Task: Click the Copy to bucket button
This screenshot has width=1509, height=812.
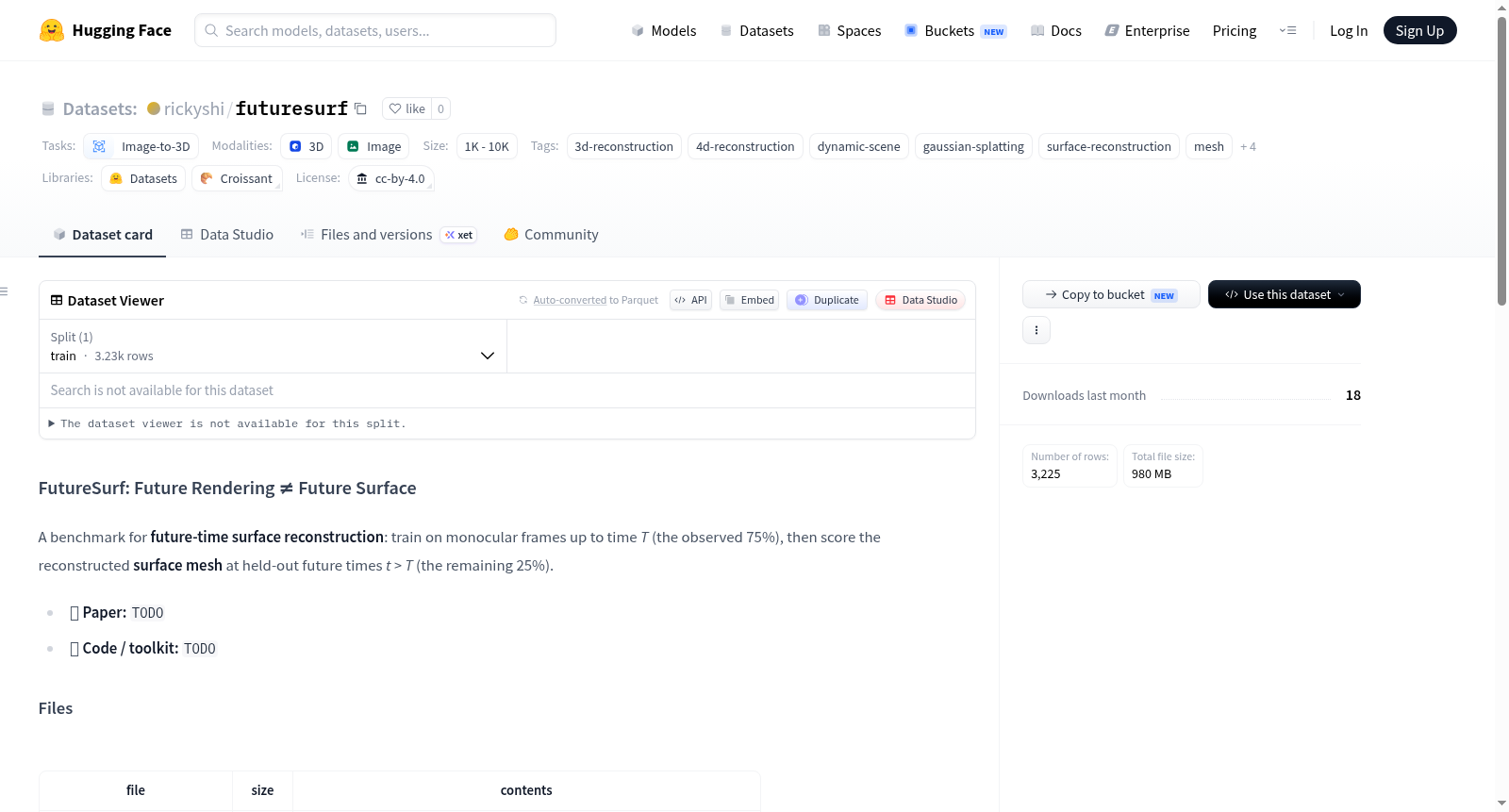Action: pyautogui.click(x=1111, y=294)
